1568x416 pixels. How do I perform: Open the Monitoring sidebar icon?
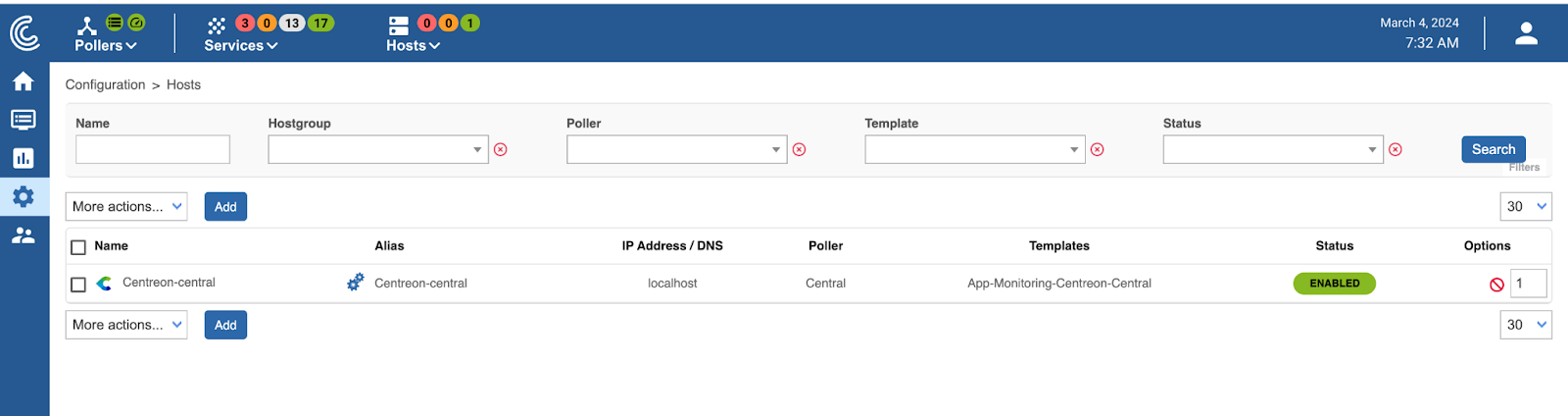coord(24,120)
